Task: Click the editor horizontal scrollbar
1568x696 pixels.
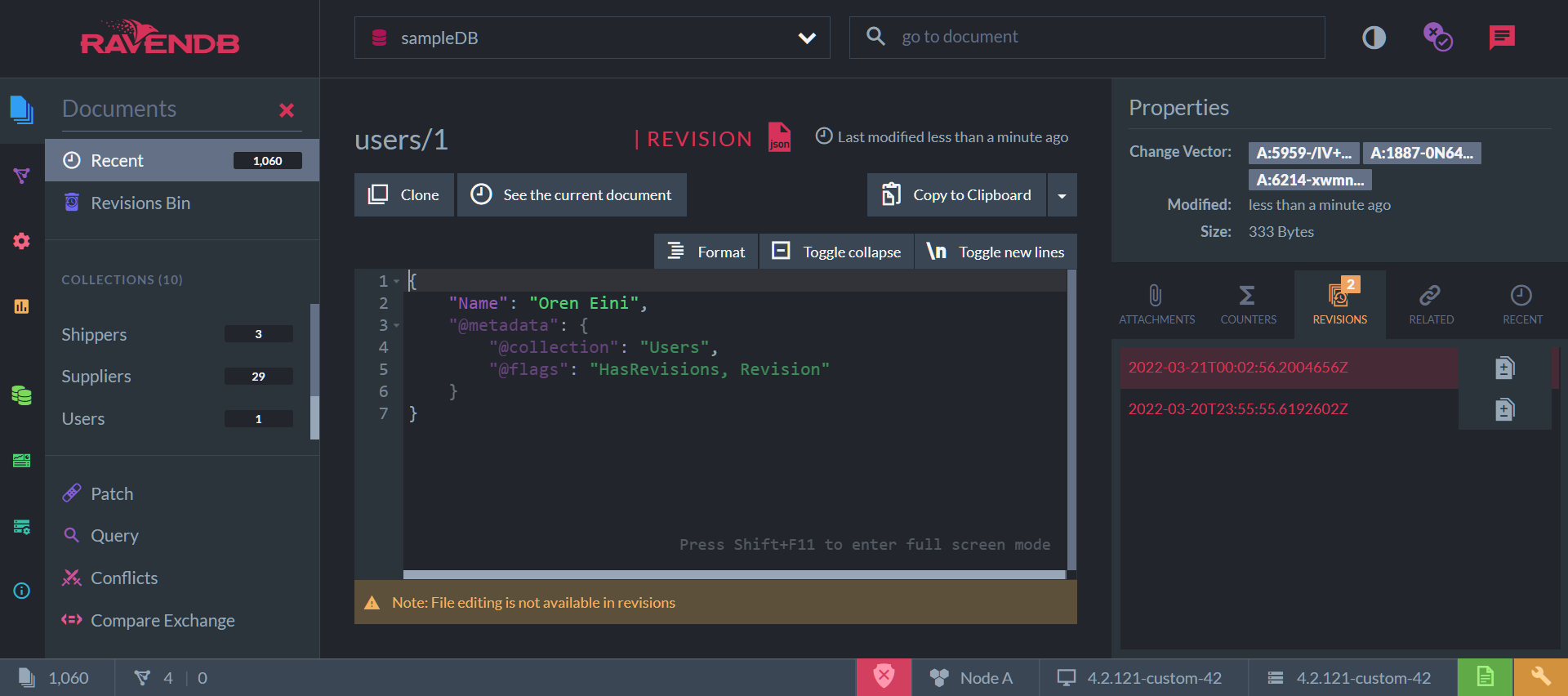Action: click(x=734, y=575)
